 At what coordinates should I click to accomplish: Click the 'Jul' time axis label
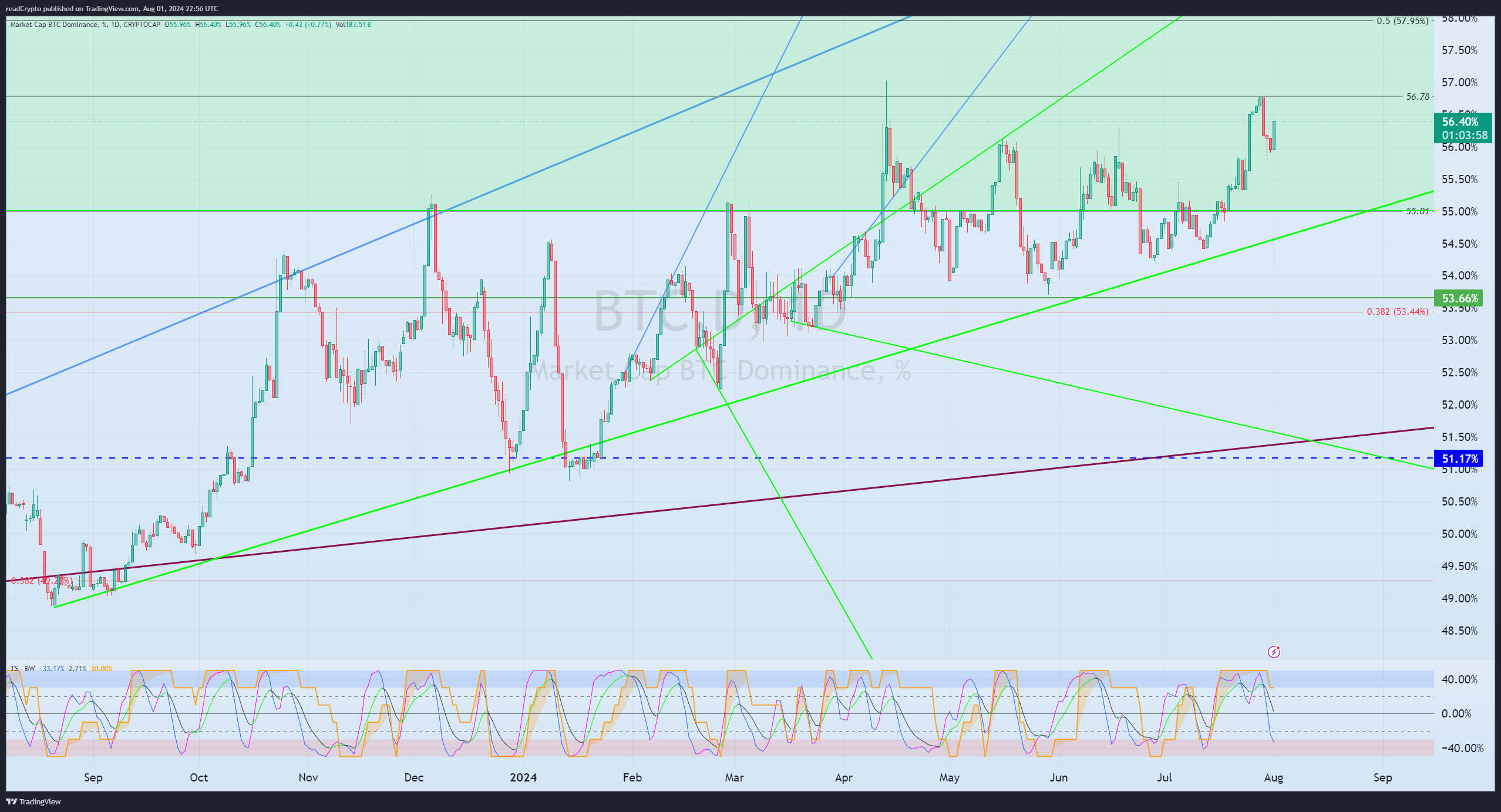[1165, 777]
